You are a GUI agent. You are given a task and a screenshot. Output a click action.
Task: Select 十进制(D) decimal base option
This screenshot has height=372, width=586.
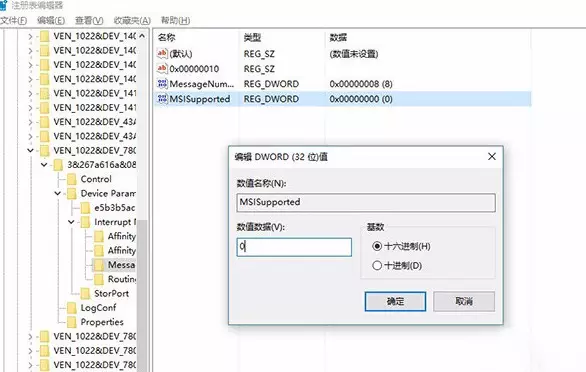(x=377, y=265)
